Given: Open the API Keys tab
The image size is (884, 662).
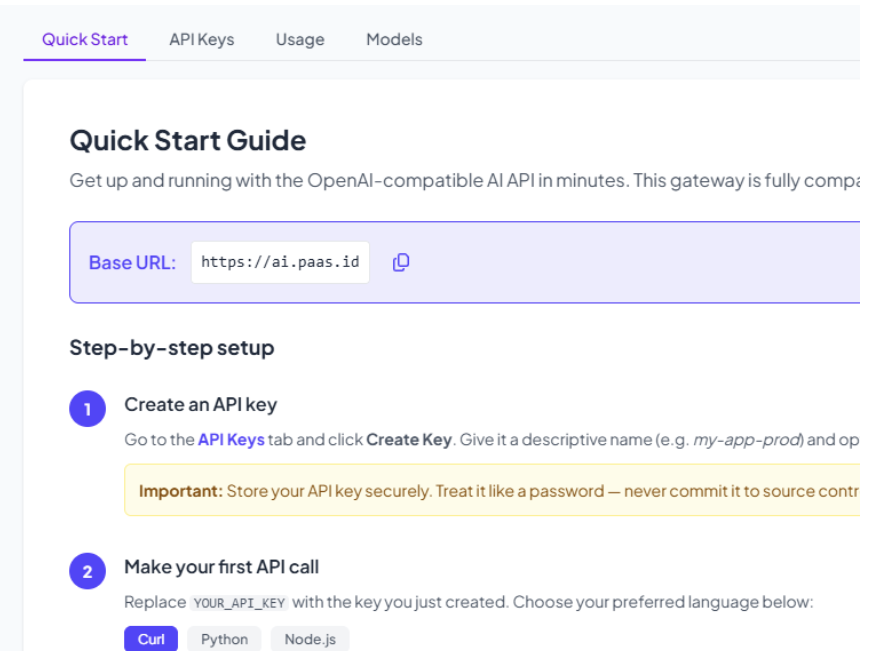Looking at the screenshot, I should [202, 39].
